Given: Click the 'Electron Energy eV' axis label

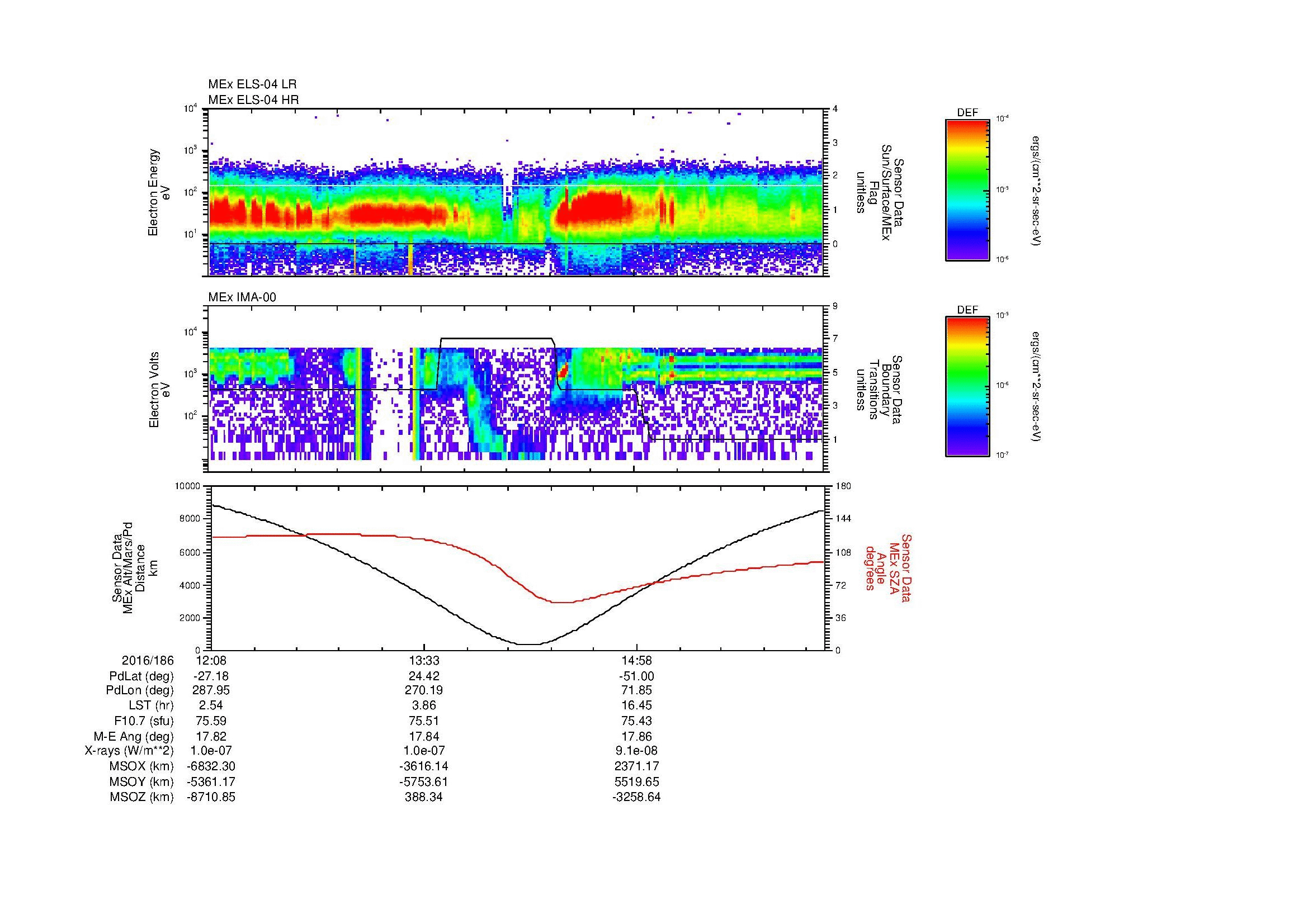Looking at the screenshot, I should (159, 192).
